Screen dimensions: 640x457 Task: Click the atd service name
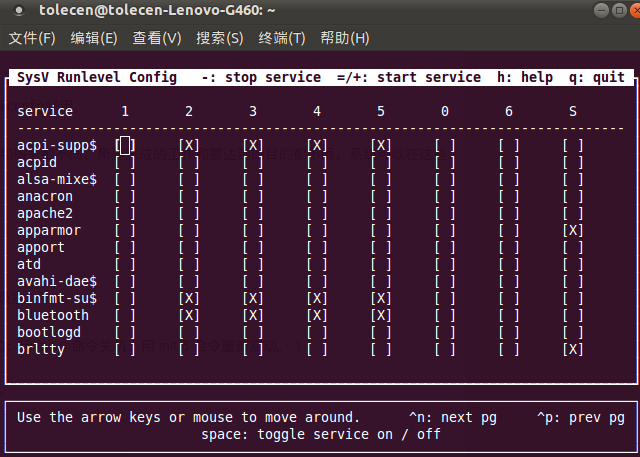(29, 265)
